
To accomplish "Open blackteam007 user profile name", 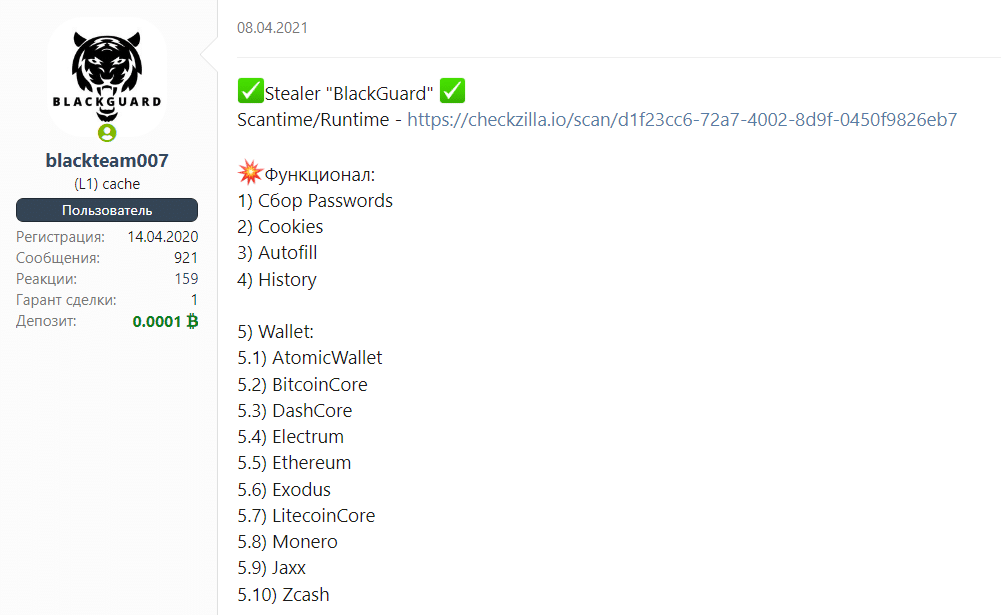I will click(x=107, y=160).
